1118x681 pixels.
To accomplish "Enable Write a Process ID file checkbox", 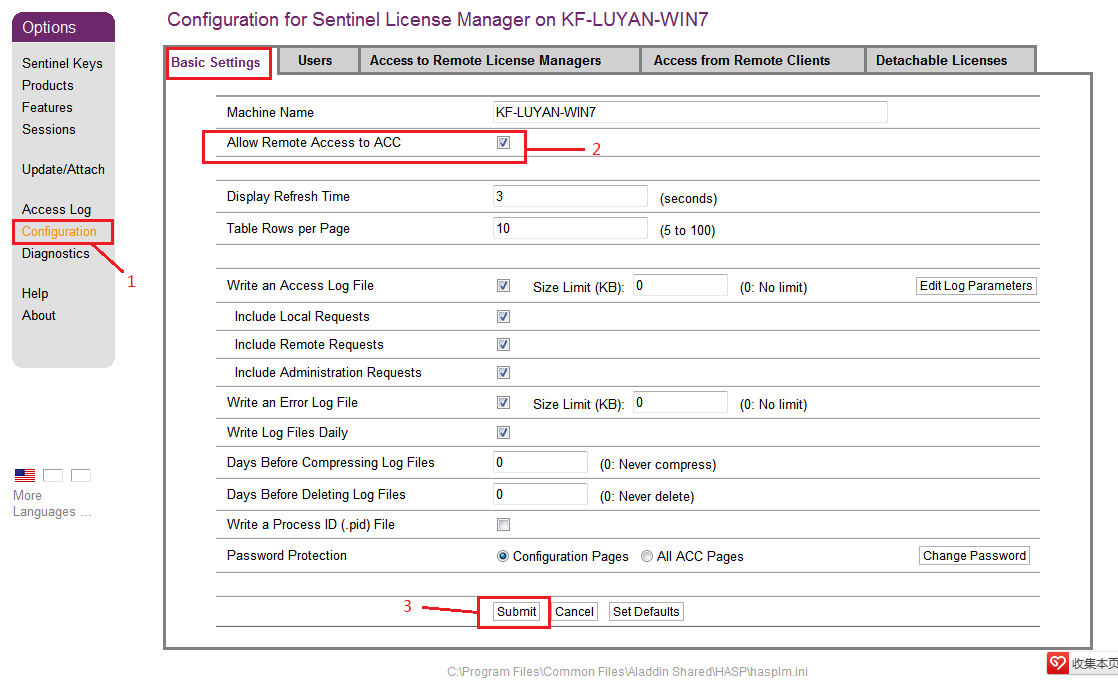I will [504, 525].
